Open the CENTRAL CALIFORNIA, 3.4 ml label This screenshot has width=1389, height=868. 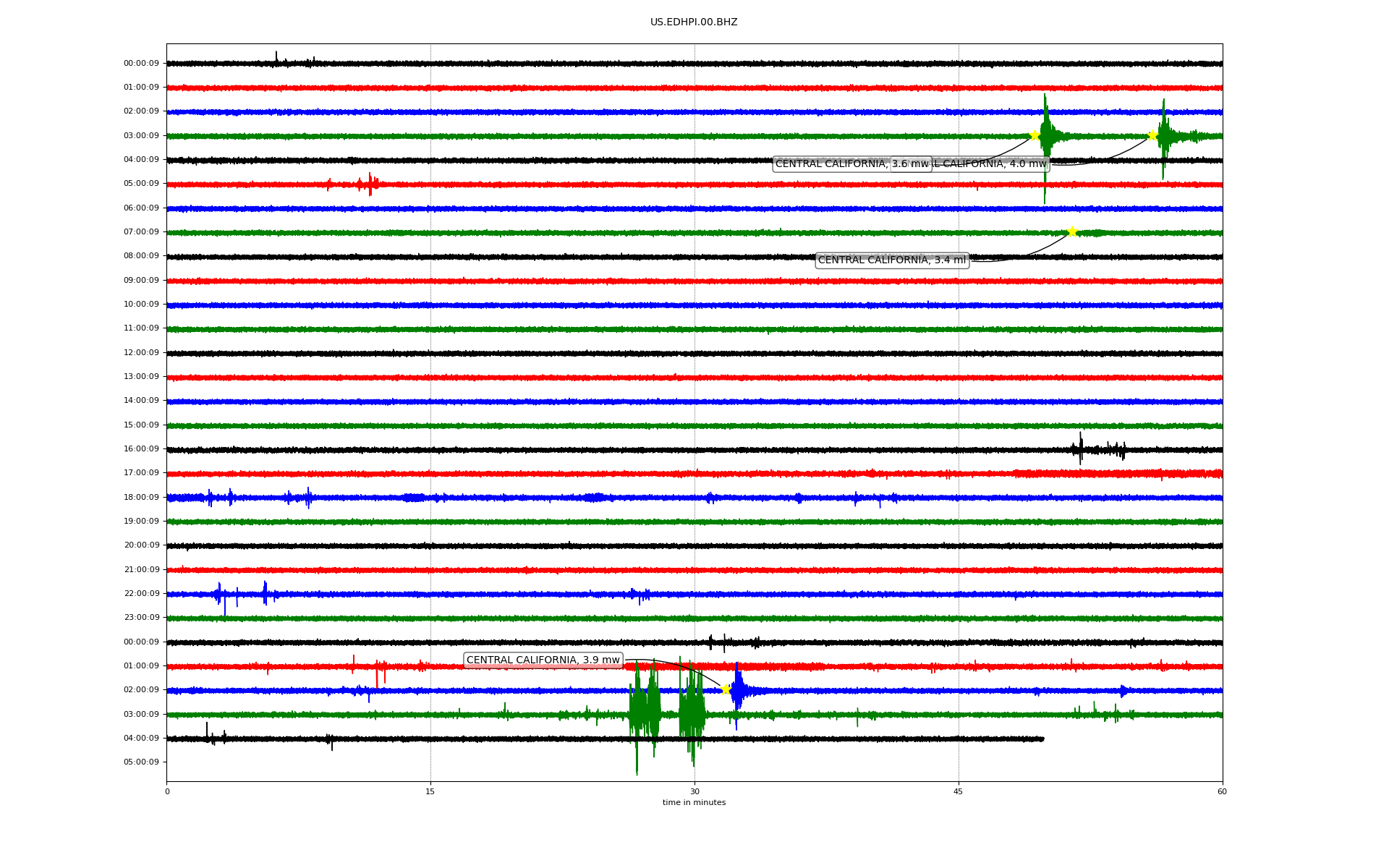(x=891, y=260)
